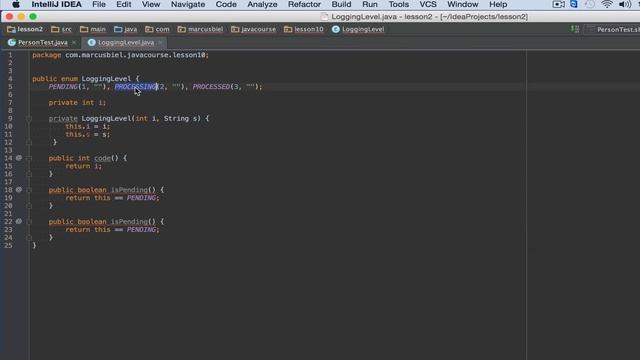Click the fold end marker on line 12
The image size is (640, 360).
(29, 142)
